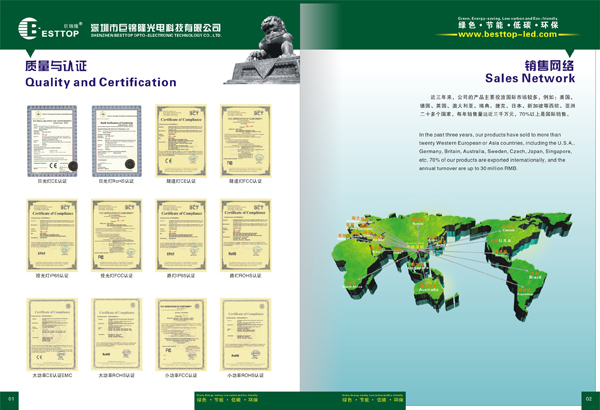The width and height of the screenshot is (600, 410).
Task: View the 小功率ROHS认证 certificate image
Action: [246, 335]
